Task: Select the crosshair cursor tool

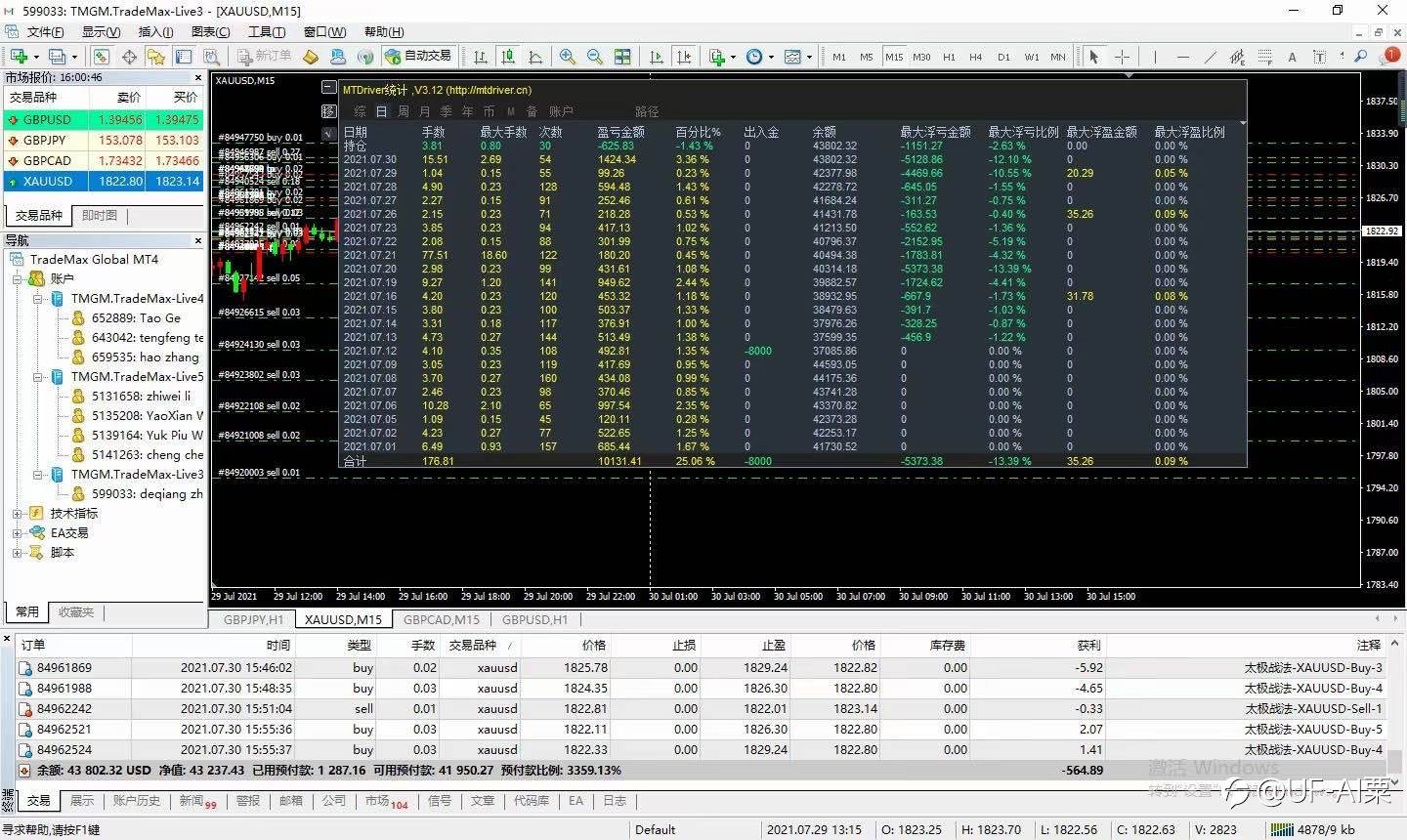Action: (1122, 57)
